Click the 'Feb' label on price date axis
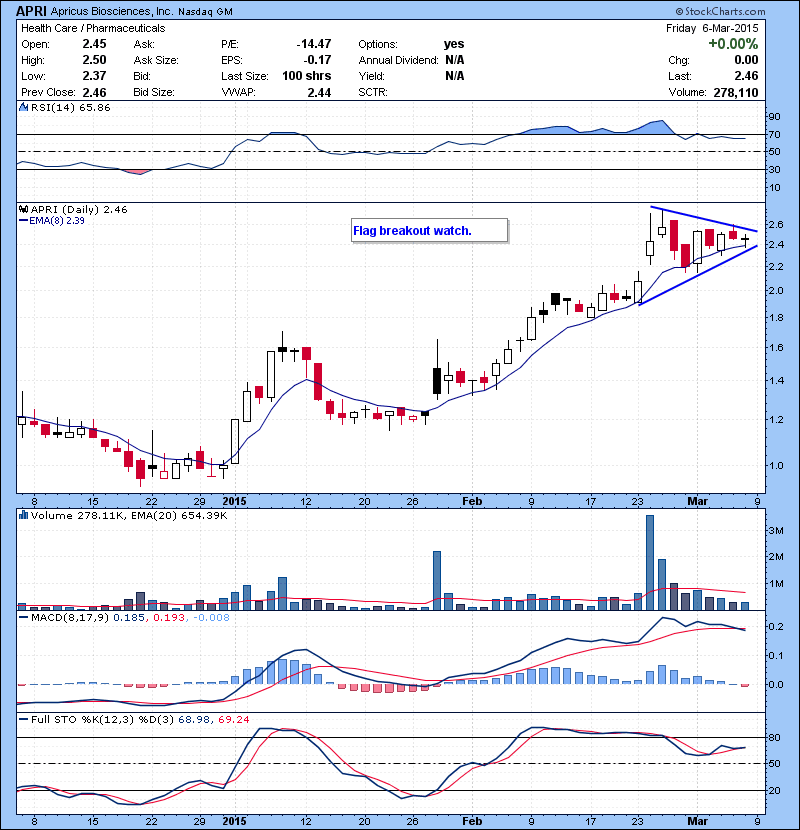This screenshot has height=830, width=800. click(x=471, y=501)
